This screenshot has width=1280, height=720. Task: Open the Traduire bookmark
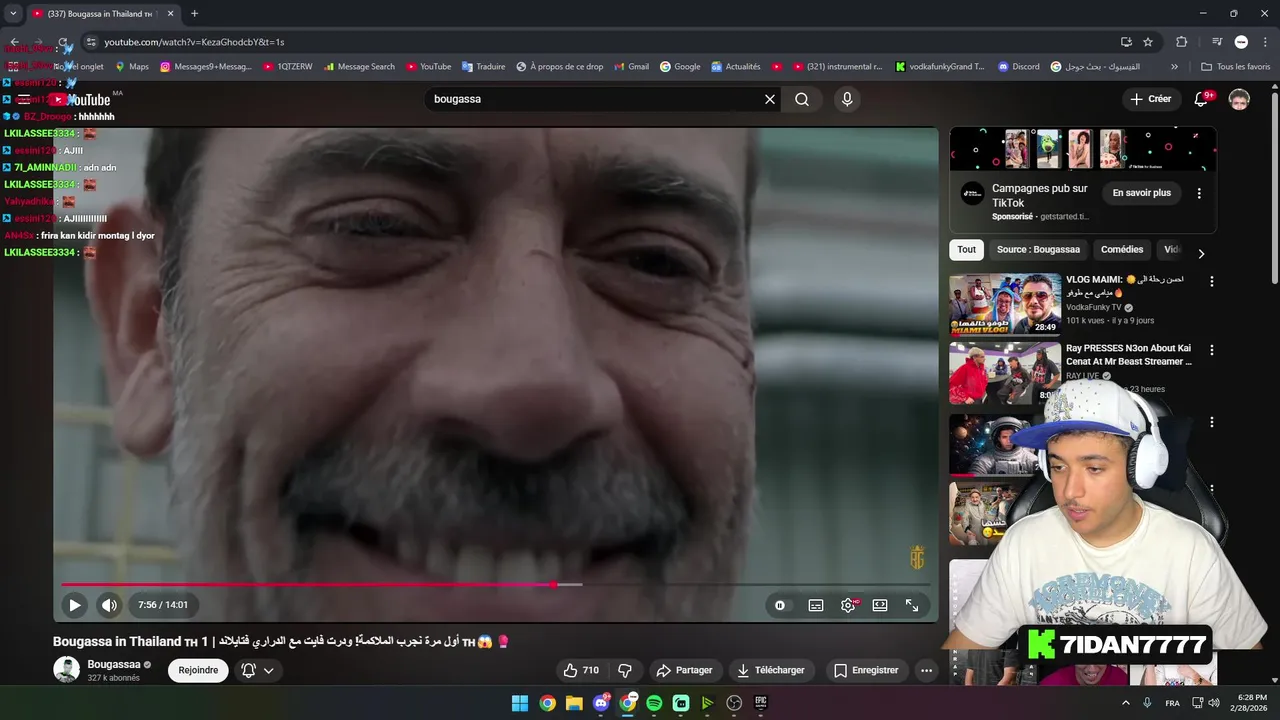pos(483,67)
